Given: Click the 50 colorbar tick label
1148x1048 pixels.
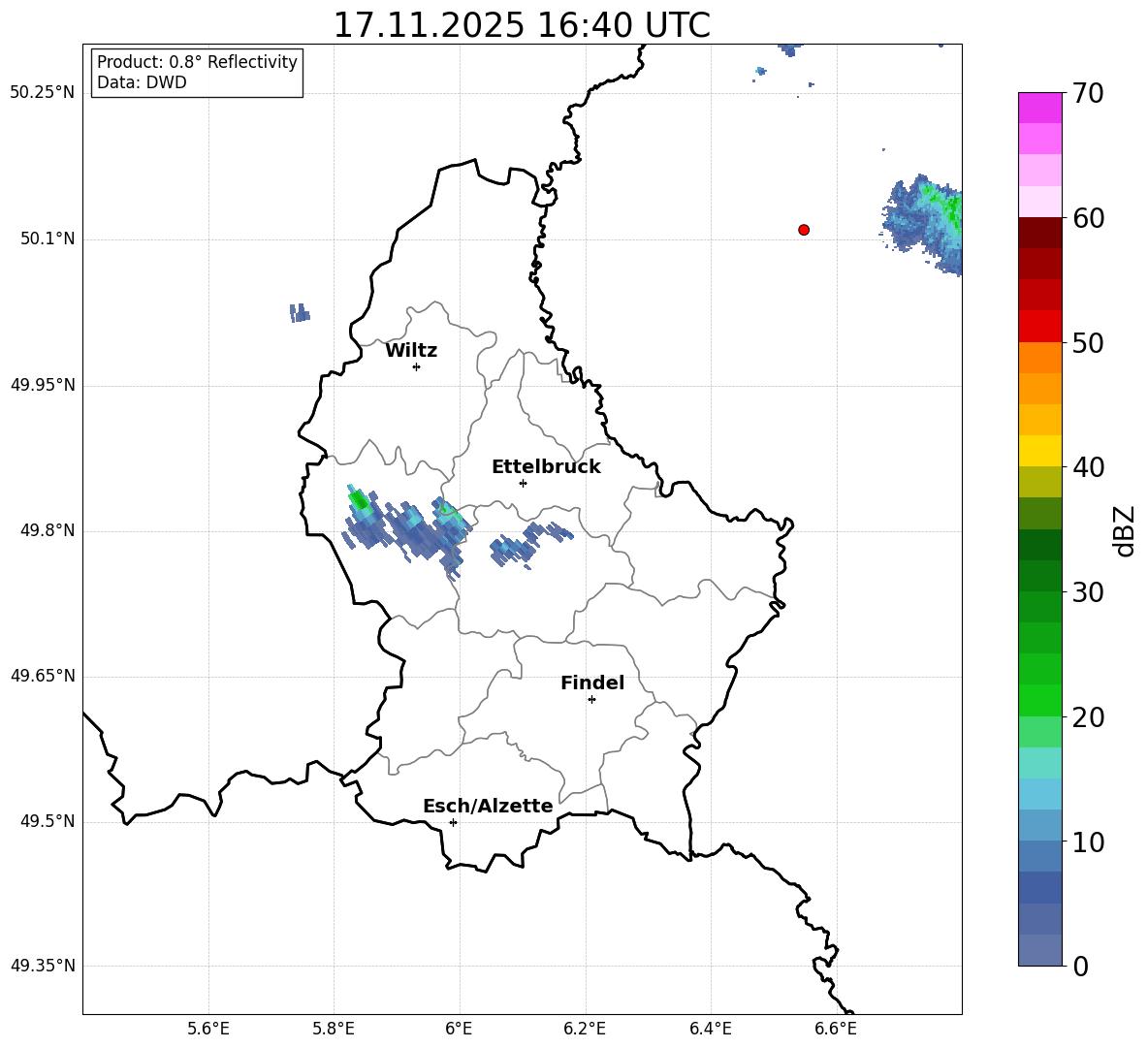Looking at the screenshot, I should click(1087, 342).
